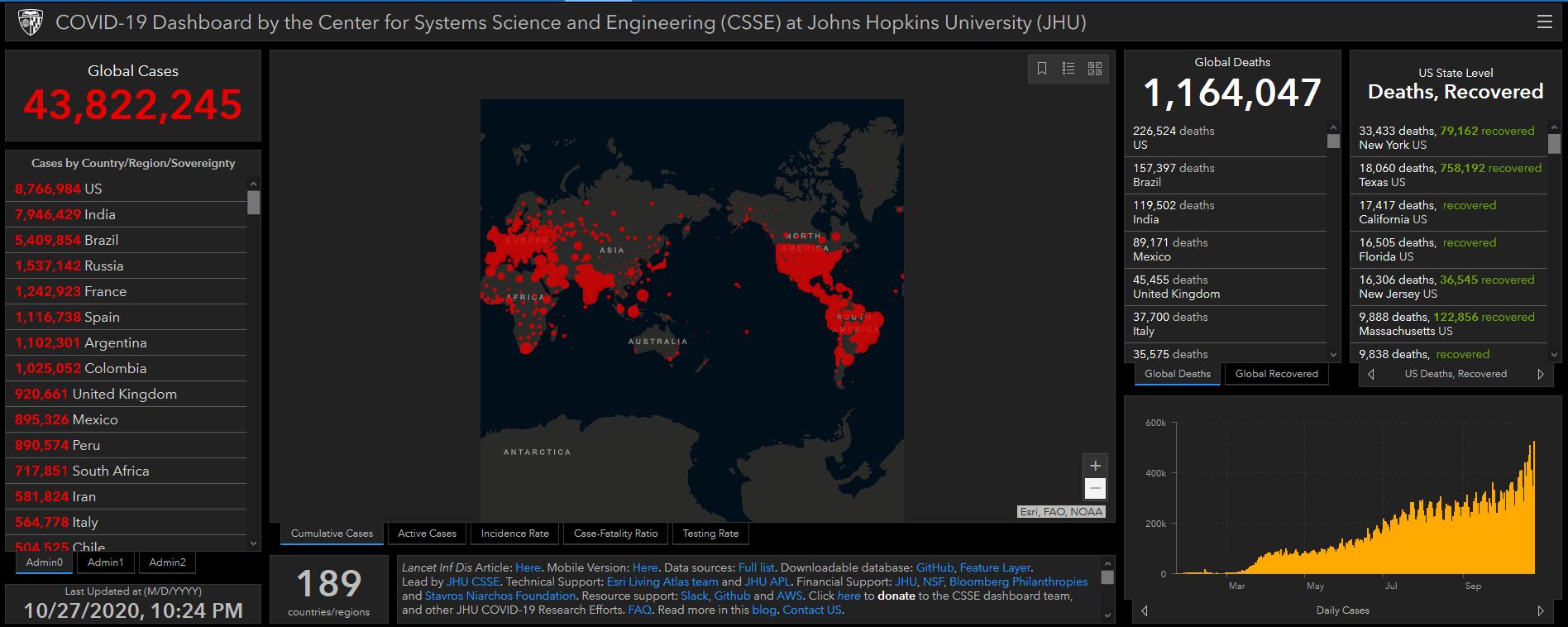Zoom out on the map

(1095, 488)
